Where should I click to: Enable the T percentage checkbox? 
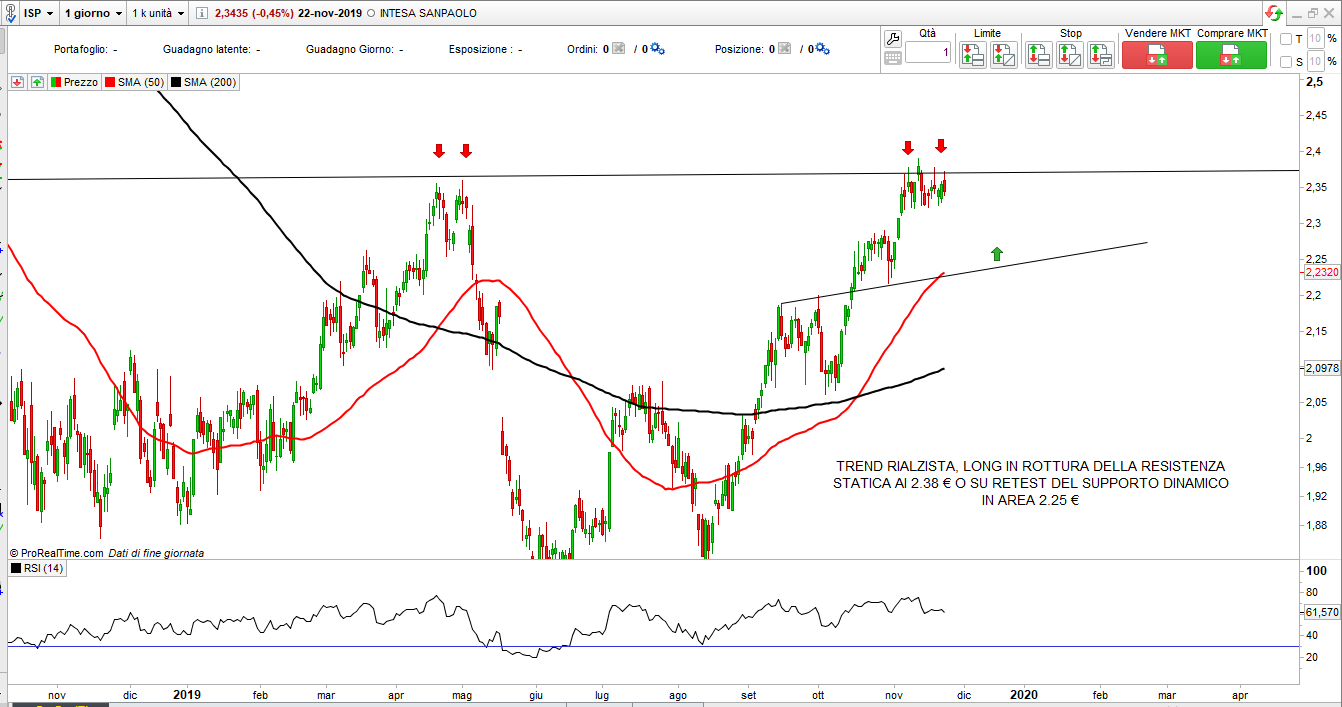pyautogui.click(x=1286, y=39)
